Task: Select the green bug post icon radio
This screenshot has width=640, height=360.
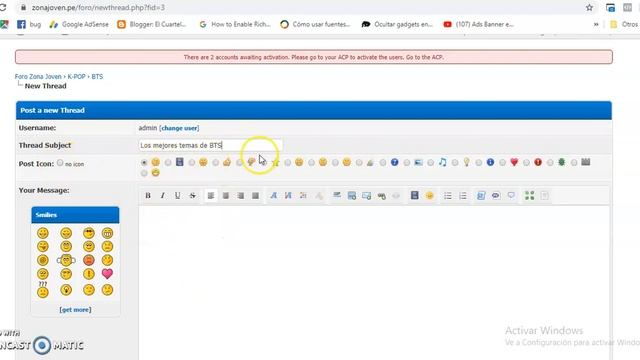Action: click(550, 163)
